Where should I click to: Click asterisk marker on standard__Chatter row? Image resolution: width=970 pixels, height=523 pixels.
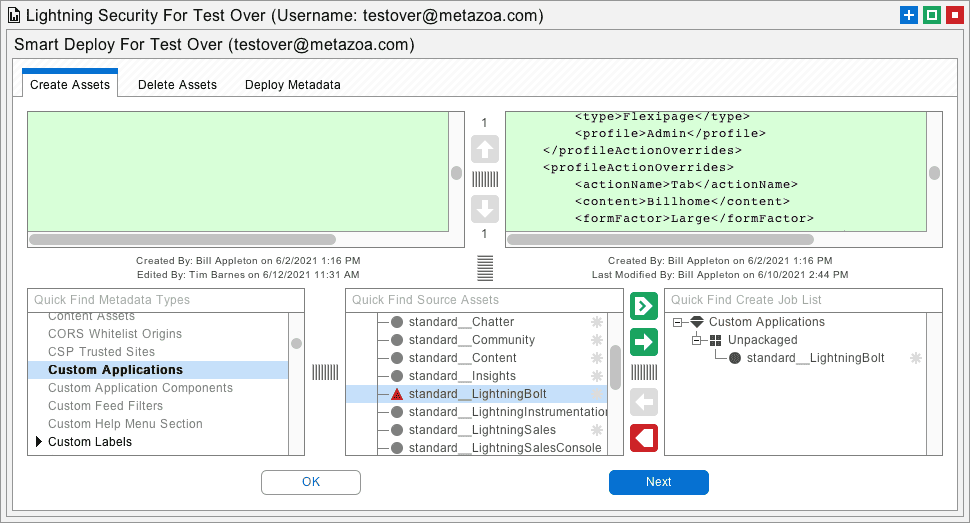point(596,322)
